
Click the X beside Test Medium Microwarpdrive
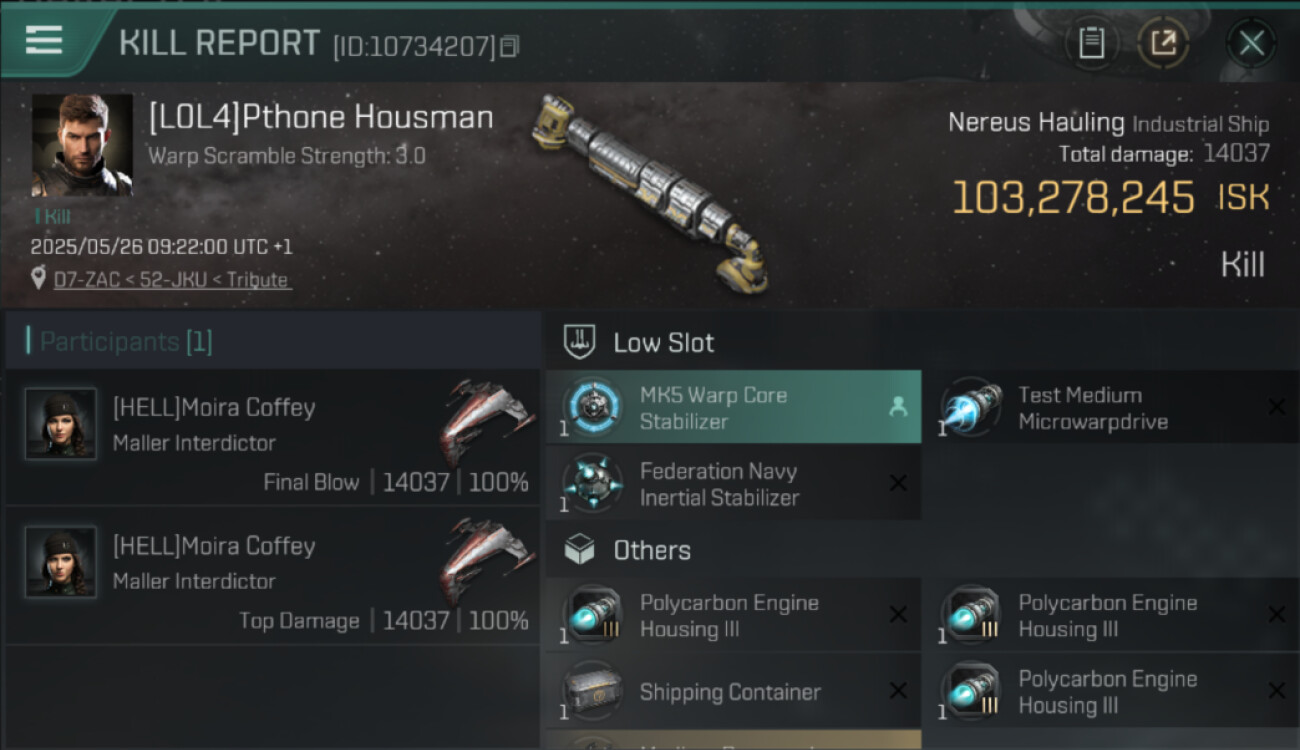1277,407
